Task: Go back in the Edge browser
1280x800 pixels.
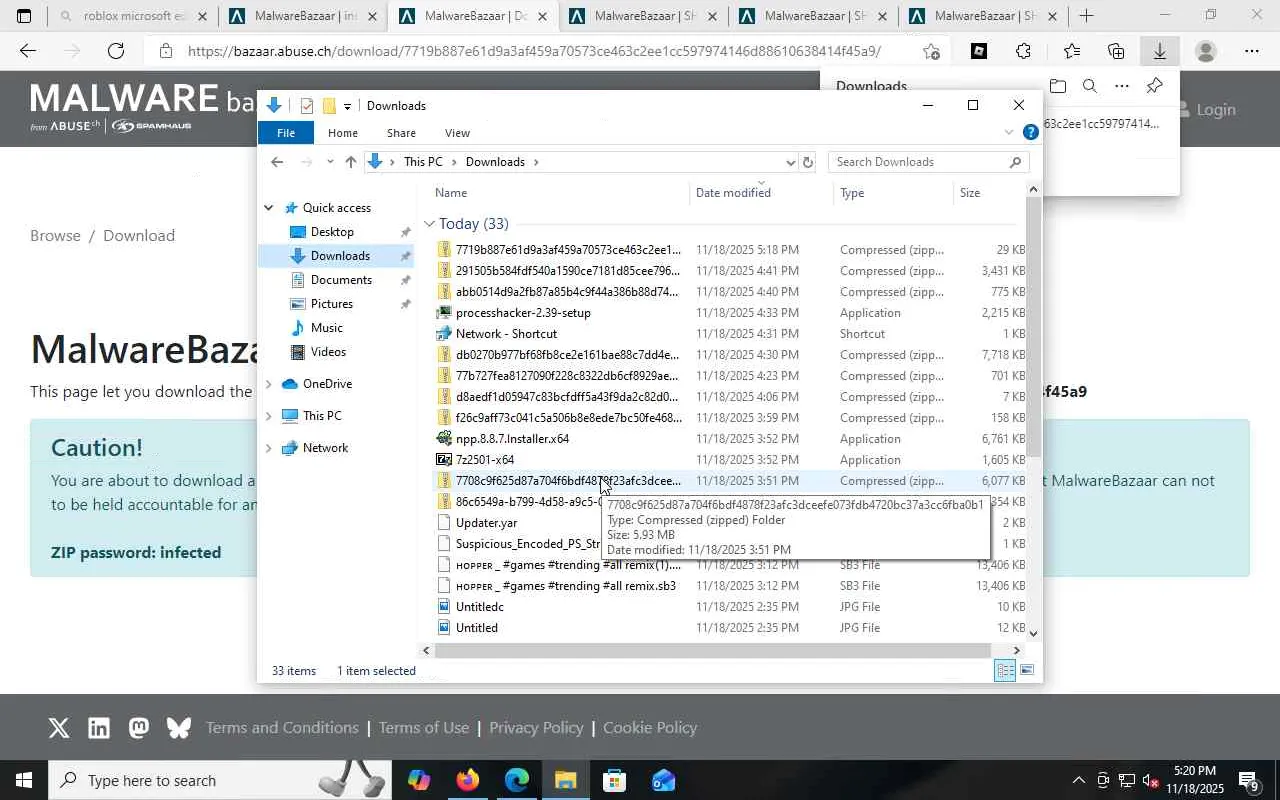Action: (x=28, y=51)
